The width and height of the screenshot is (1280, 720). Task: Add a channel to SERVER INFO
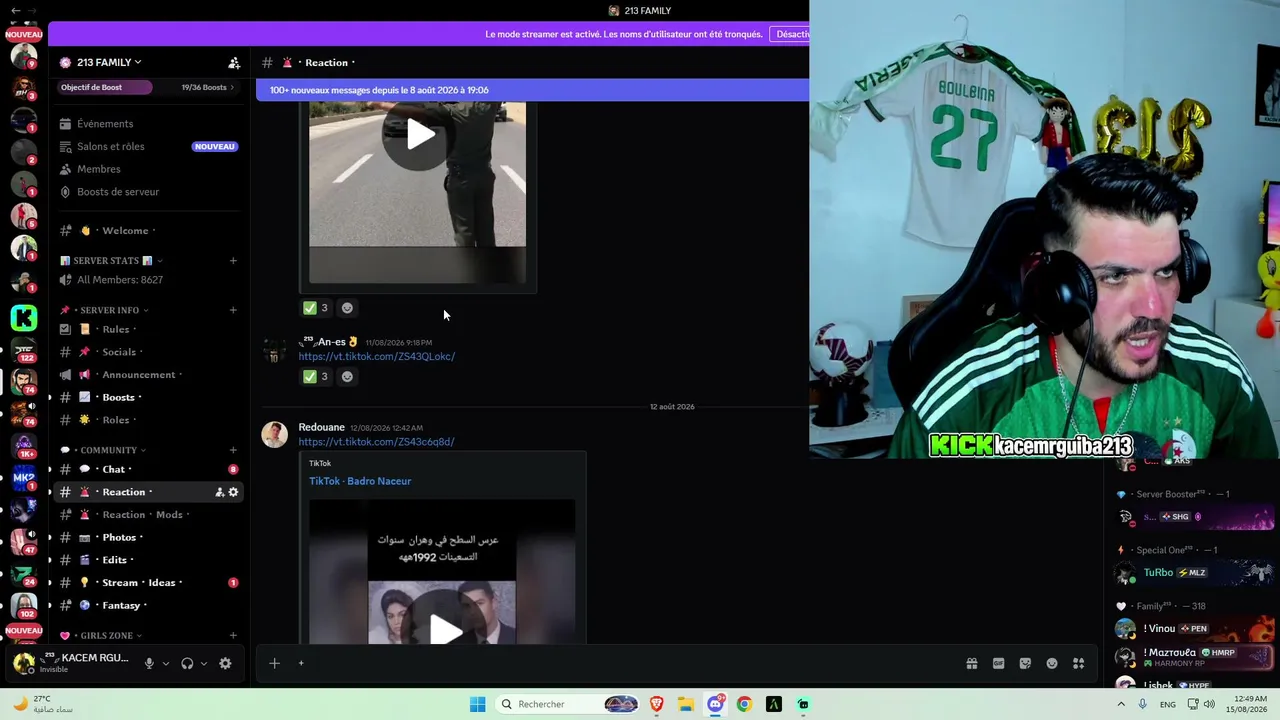233,310
